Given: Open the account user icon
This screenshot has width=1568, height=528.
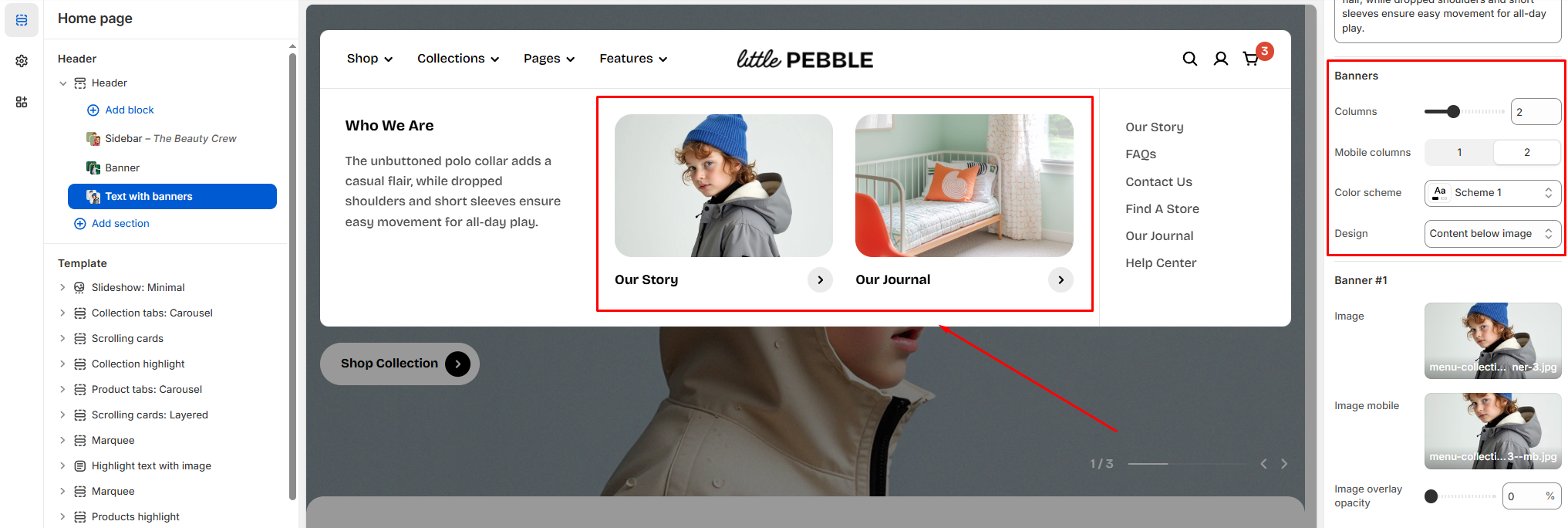Looking at the screenshot, I should [x=1221, y=59].
